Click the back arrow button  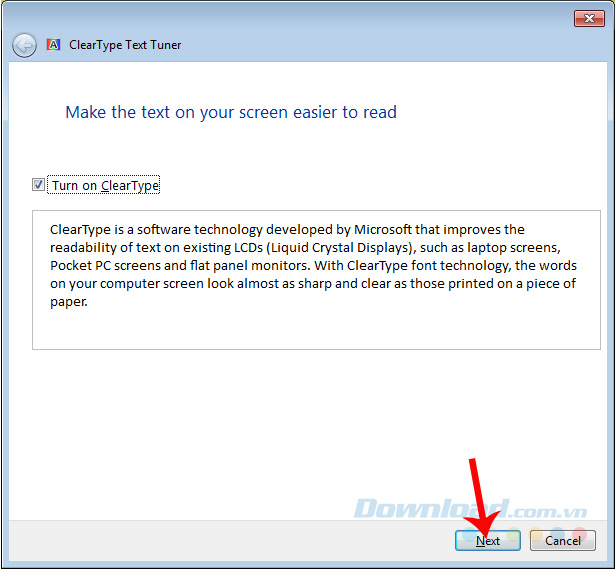pos(24,45)
